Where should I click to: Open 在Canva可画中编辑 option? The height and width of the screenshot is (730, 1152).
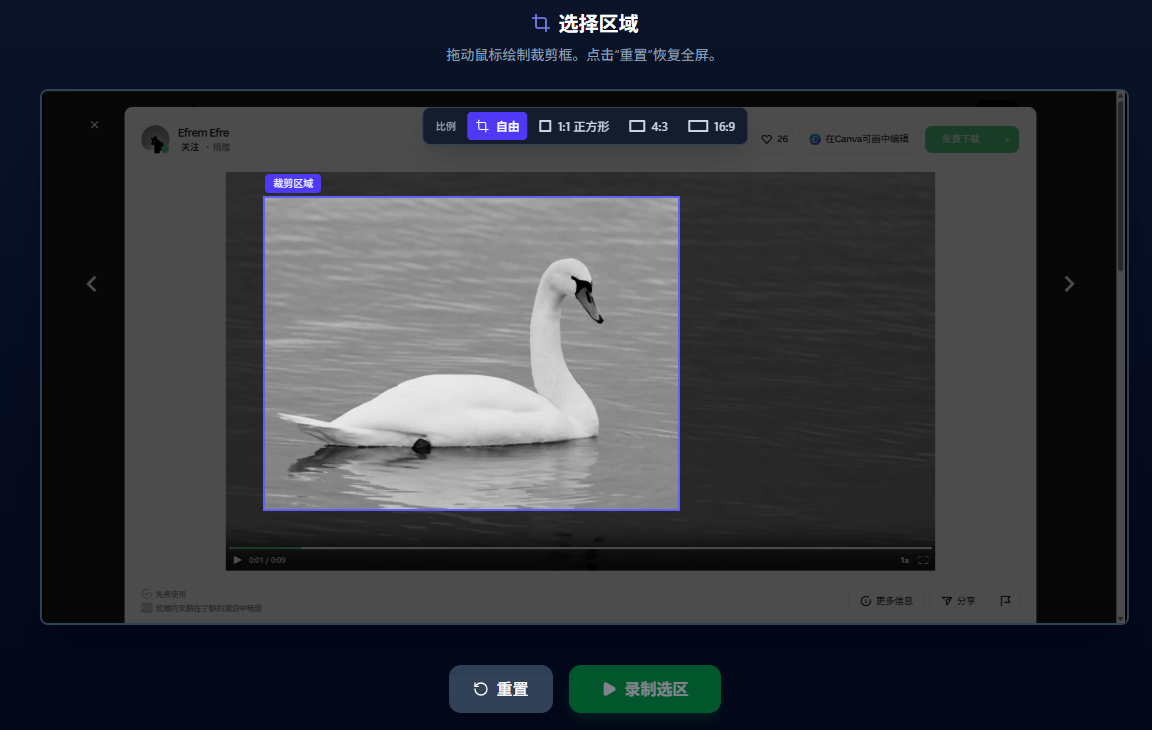(x=859, y=139)
